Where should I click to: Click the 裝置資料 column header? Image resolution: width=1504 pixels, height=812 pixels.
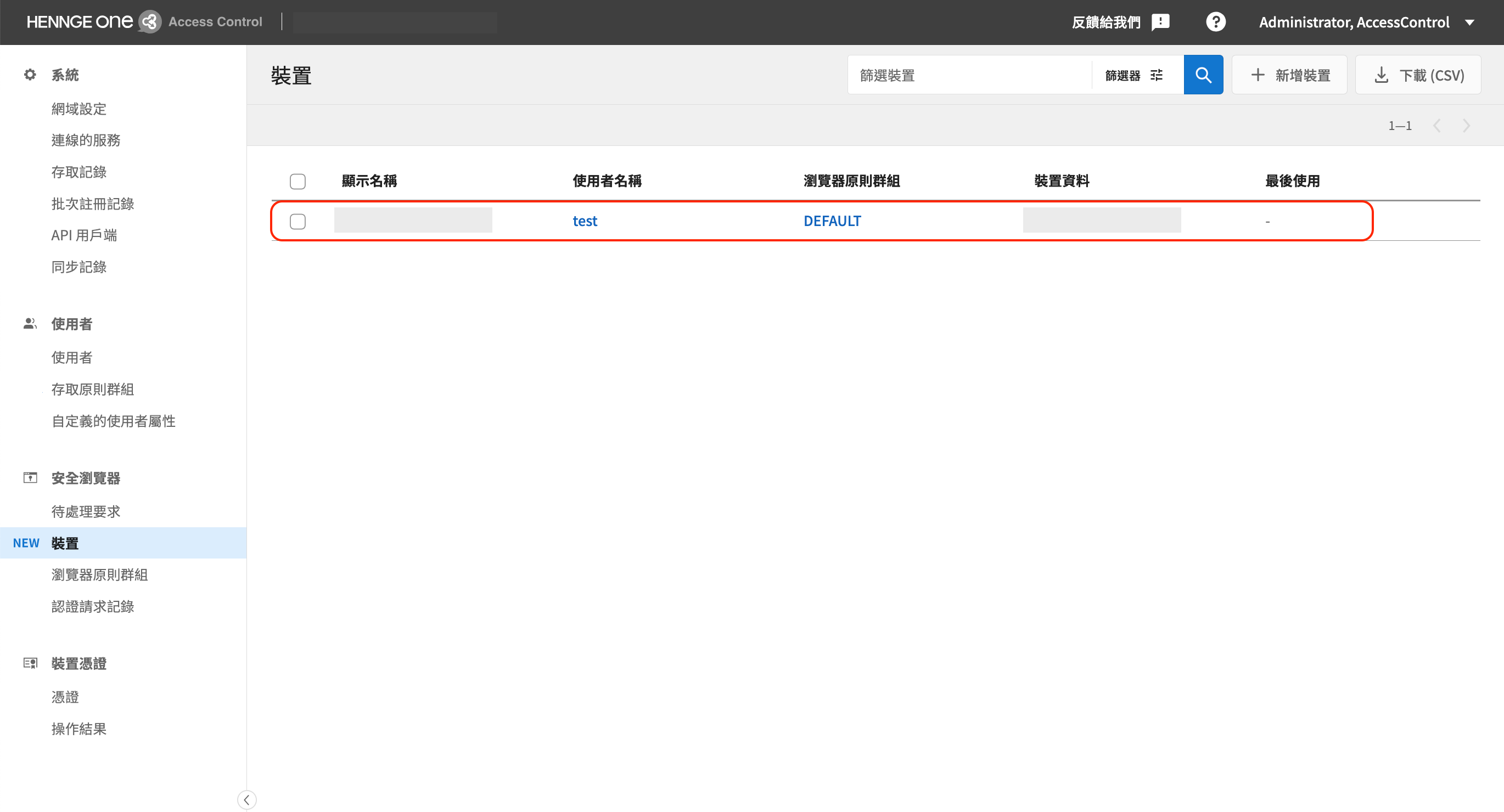click(1062, 181)
